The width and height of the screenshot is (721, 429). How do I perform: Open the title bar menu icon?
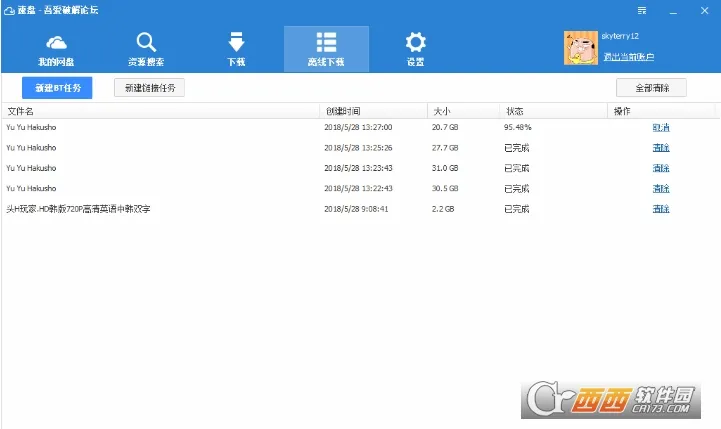point(642,10)
